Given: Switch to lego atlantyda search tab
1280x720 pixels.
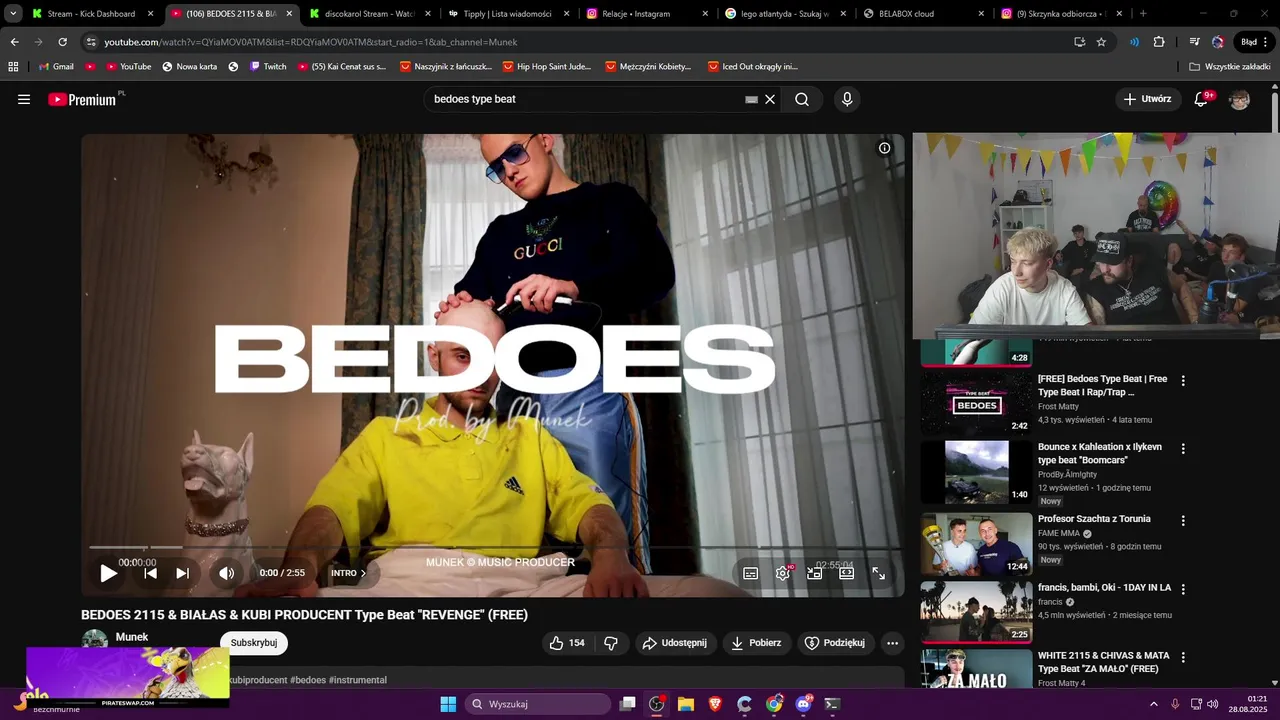Looking at the screenshot, I should point(785,14).
